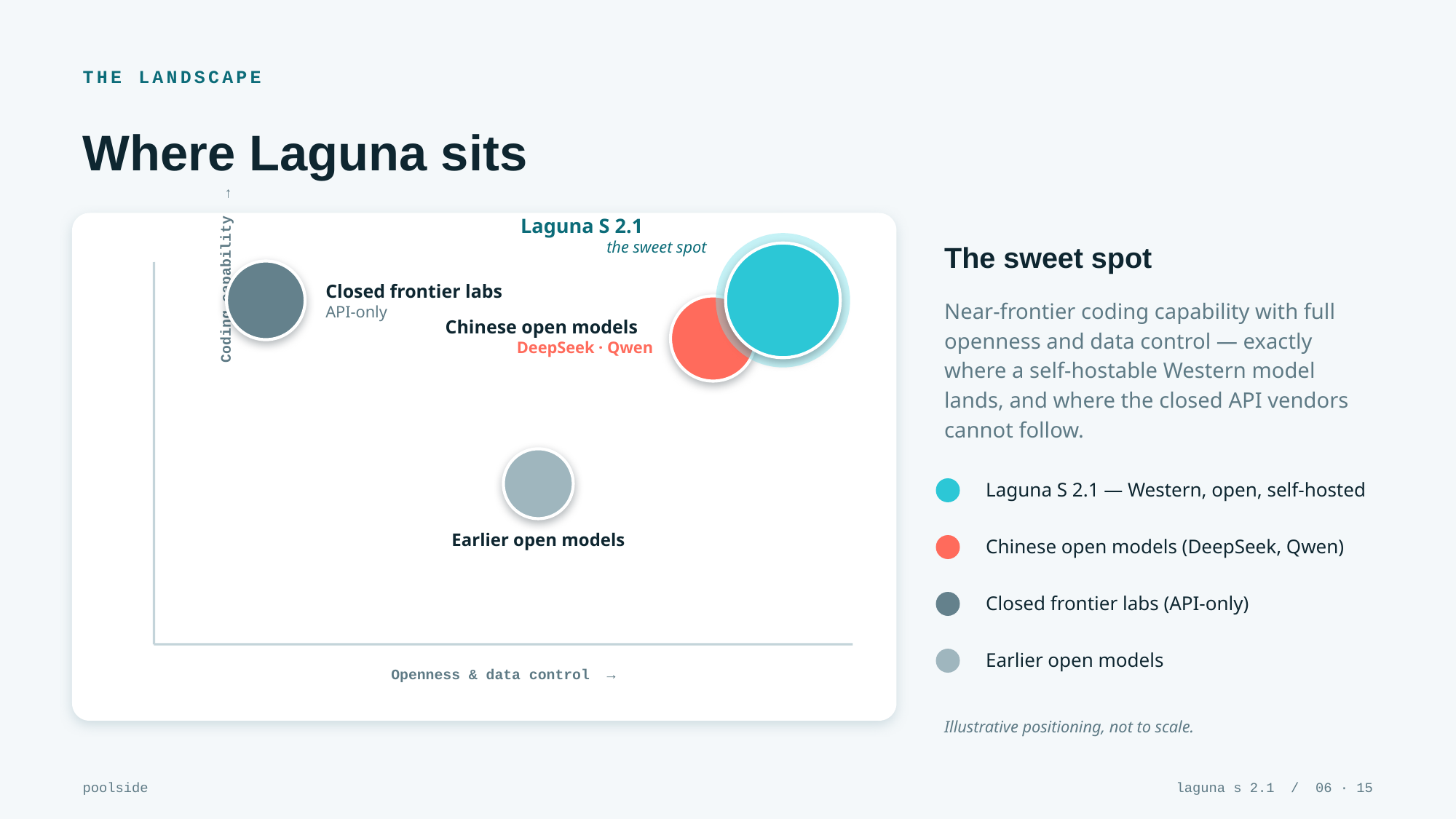This screenshot has width=1456, height=819.
Task: Click 'the sweet spot' italic caption
Action: (656, 248)
